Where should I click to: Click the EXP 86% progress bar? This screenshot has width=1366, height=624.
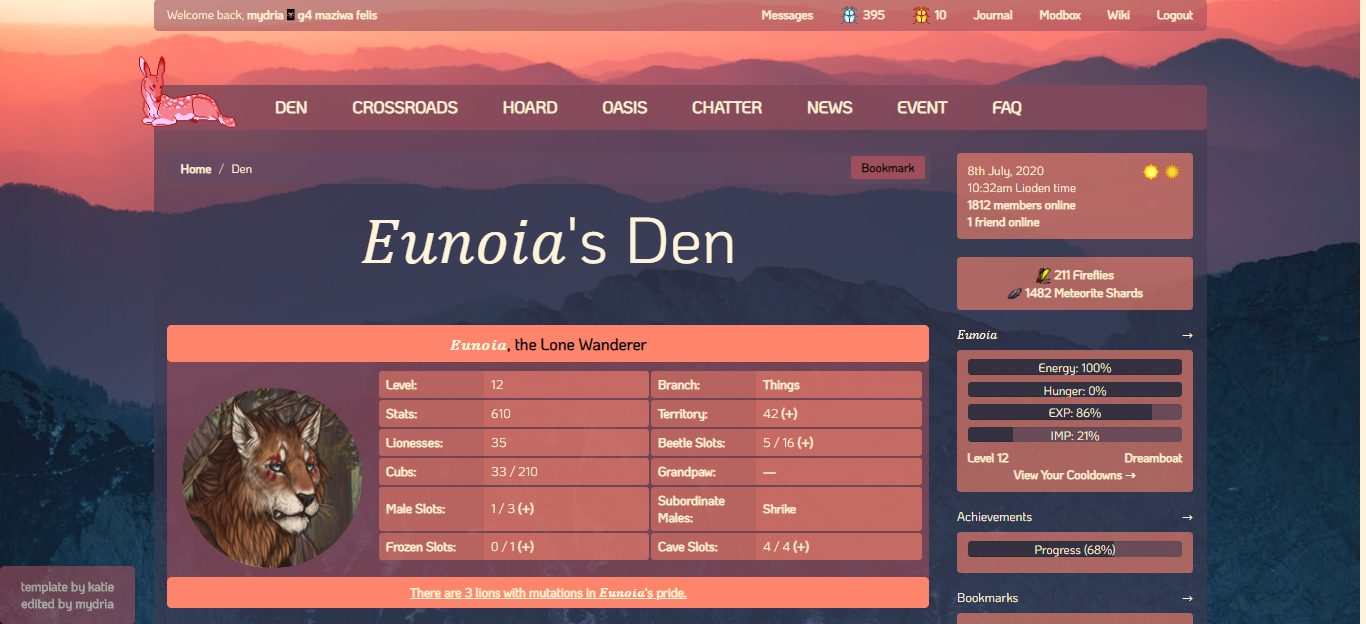click(x=1074, y=411)
